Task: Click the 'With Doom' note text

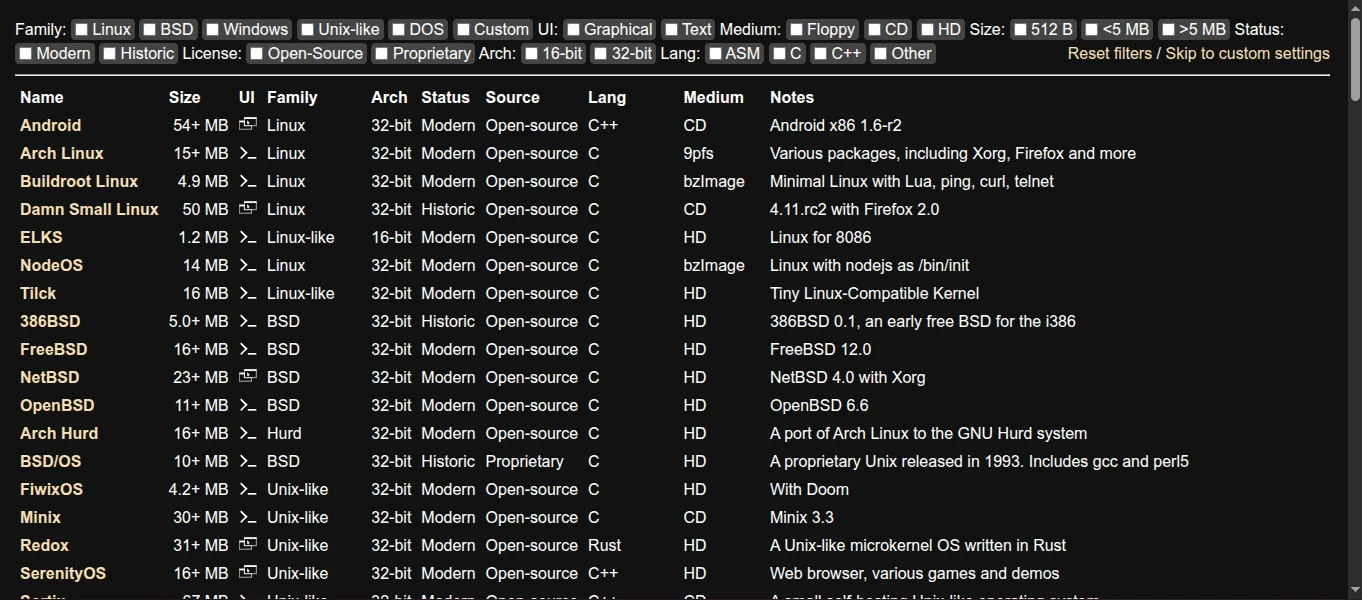Action: [x=809, y=489]
